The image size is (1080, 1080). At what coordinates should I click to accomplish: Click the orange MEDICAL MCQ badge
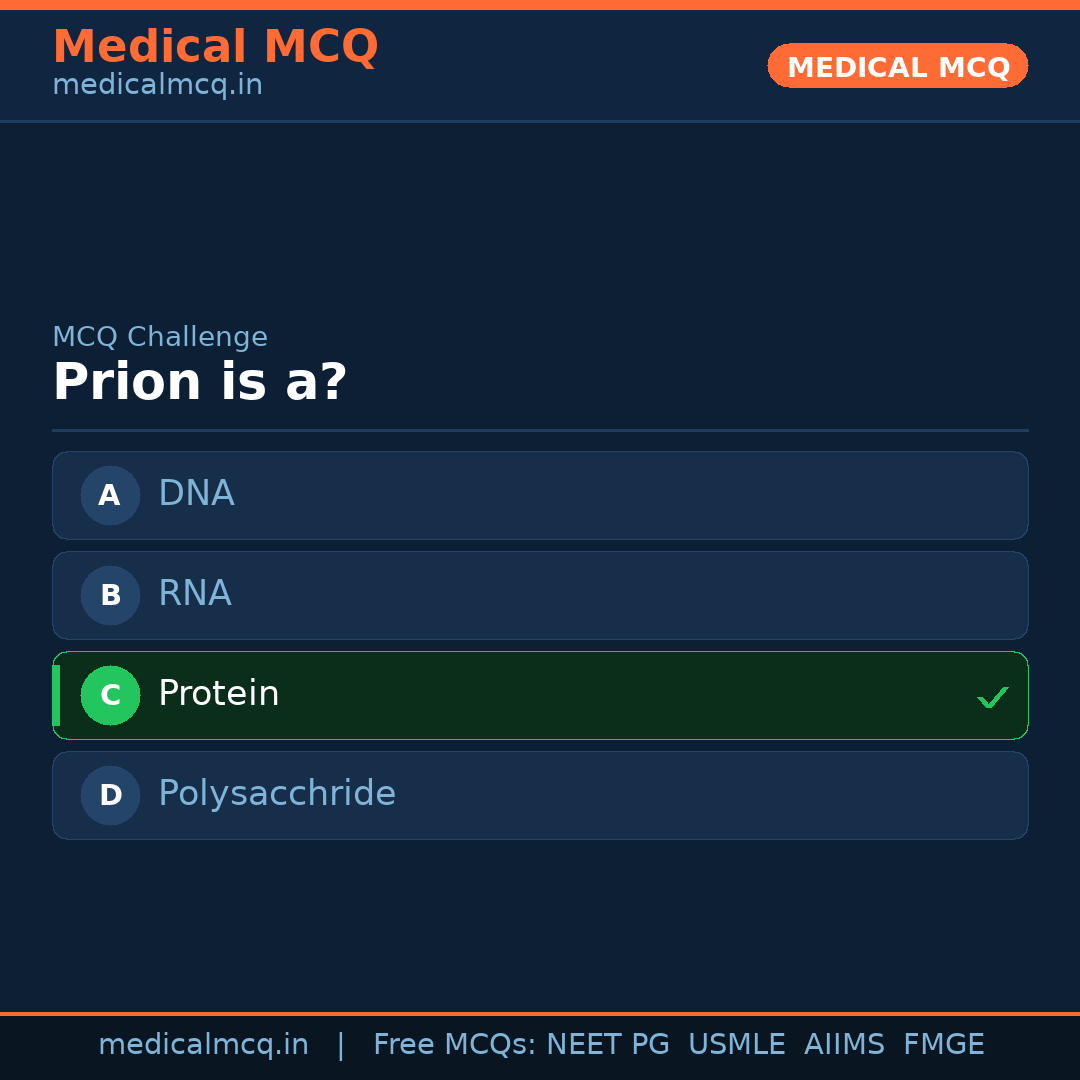pos(897,66)
